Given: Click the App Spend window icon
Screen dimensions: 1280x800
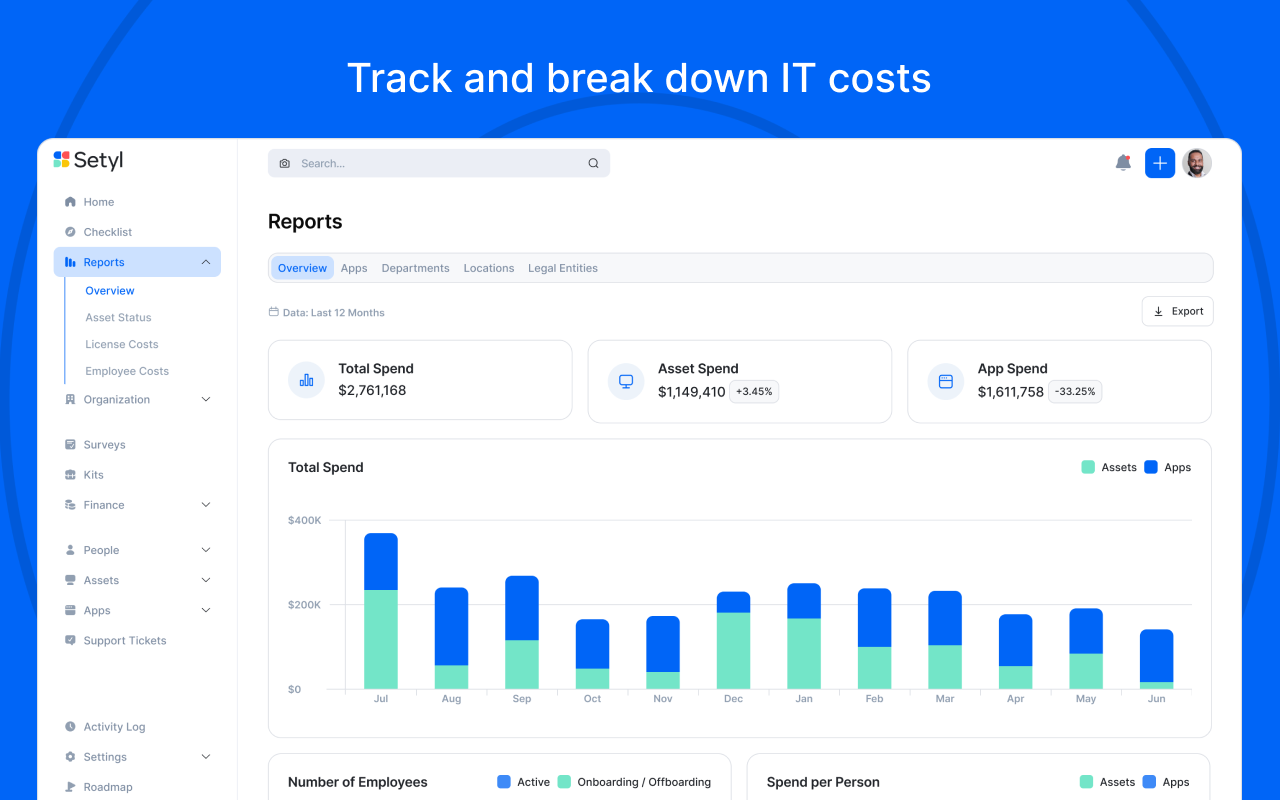Looking at the screenshot, I should tap(946, 380).
